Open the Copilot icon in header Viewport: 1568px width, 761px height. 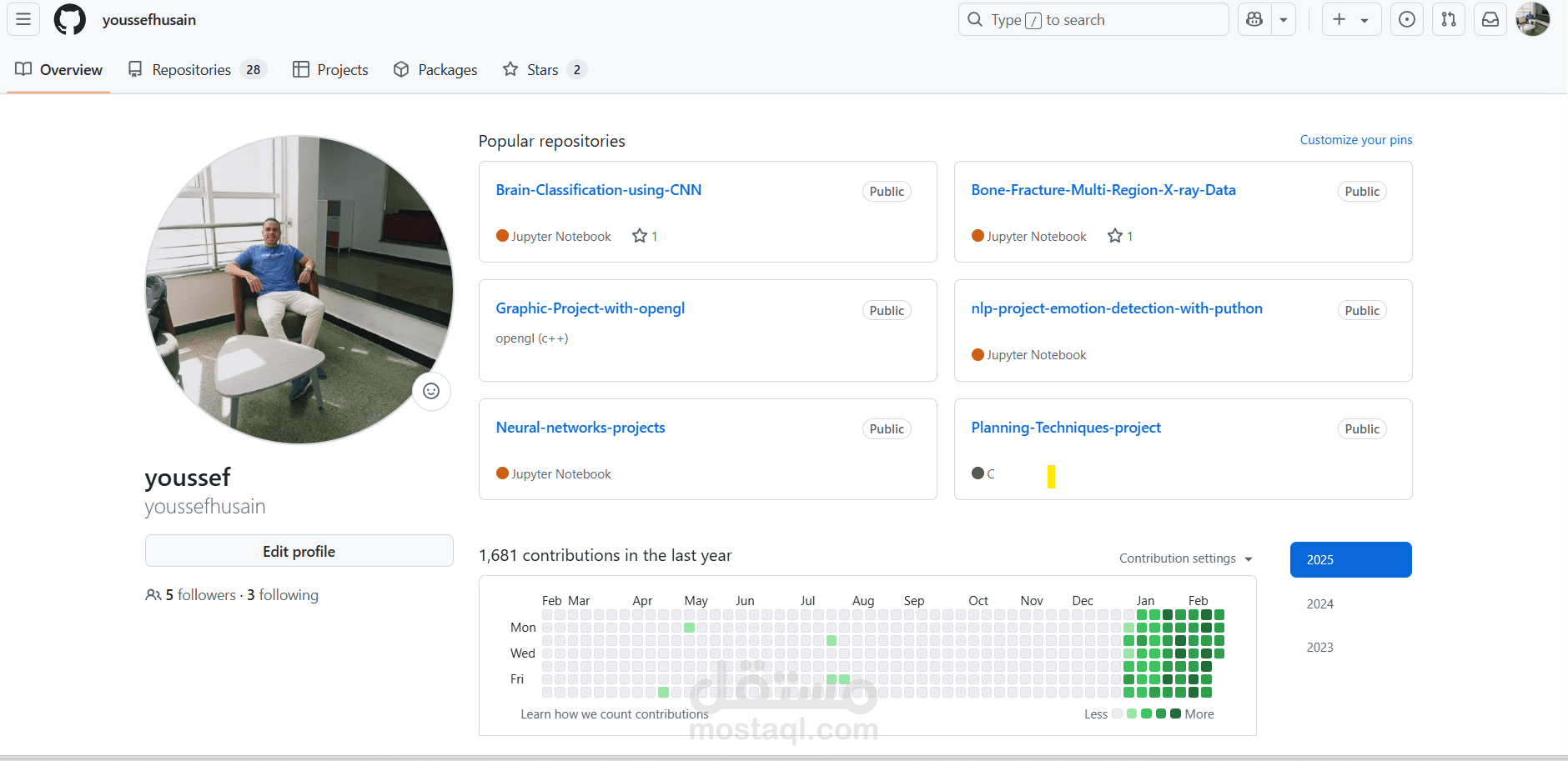pyautogui.click(x=1254, y=19)
